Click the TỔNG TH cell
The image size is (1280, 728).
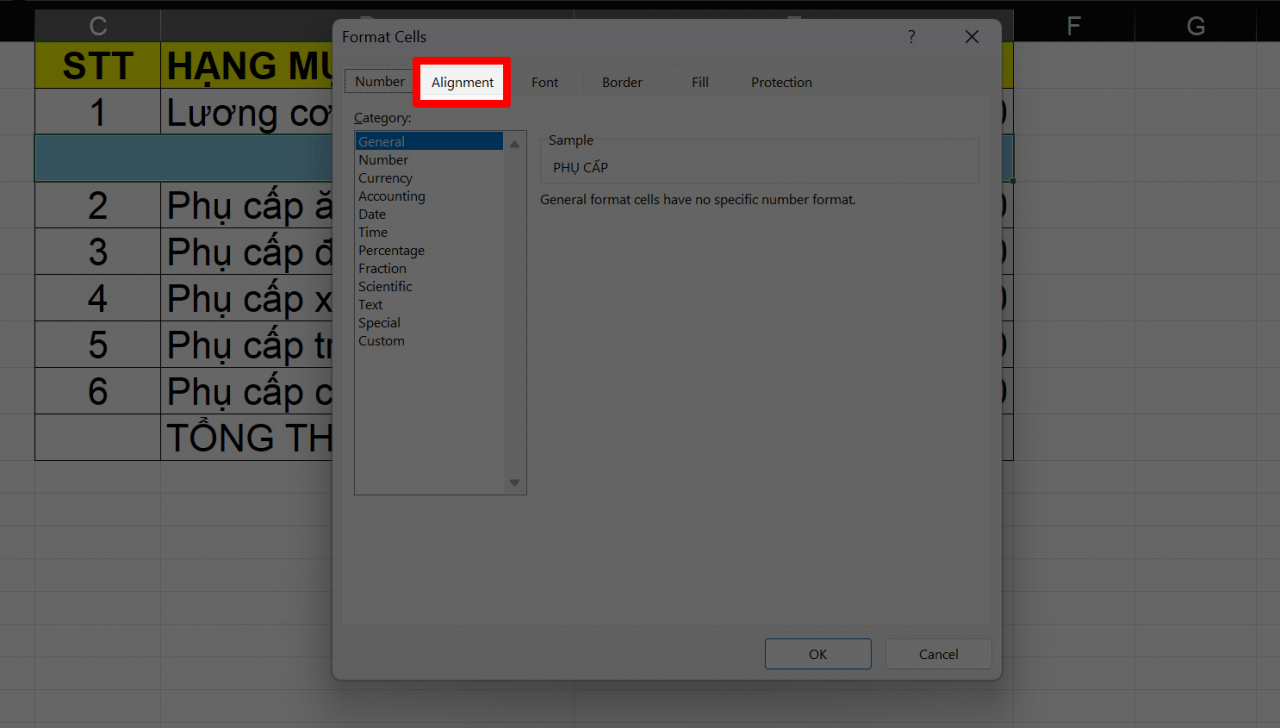point(247,438)
